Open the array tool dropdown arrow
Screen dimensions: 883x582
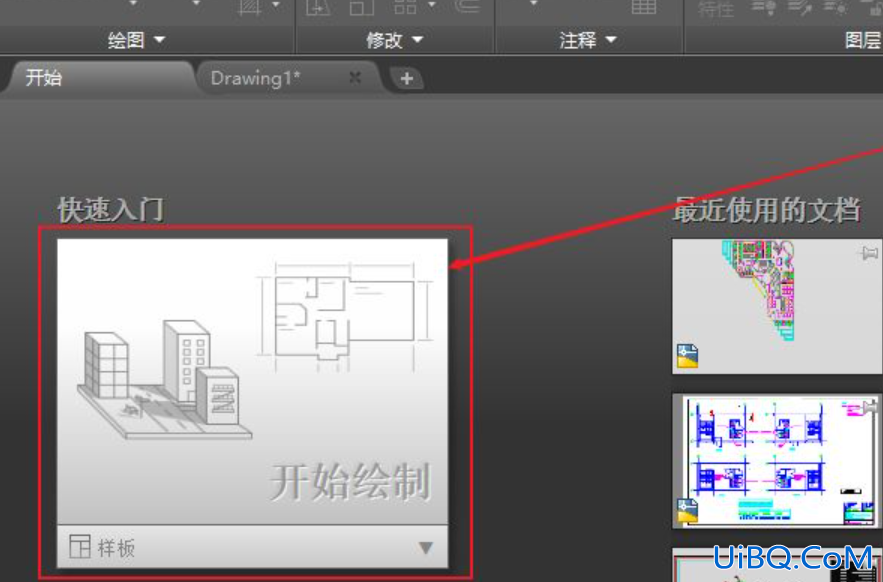point(432,6)
